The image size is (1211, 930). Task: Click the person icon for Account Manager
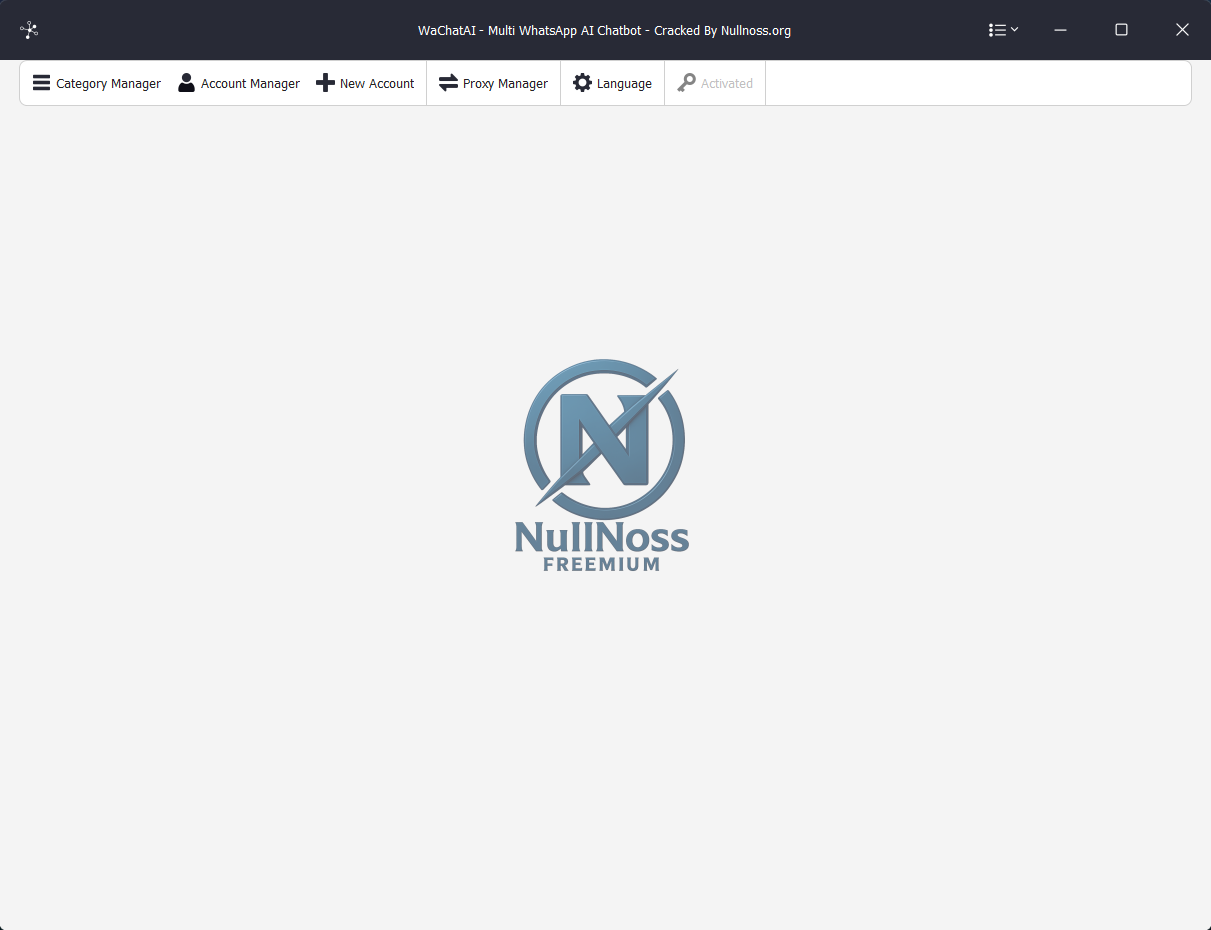[186, 83]
